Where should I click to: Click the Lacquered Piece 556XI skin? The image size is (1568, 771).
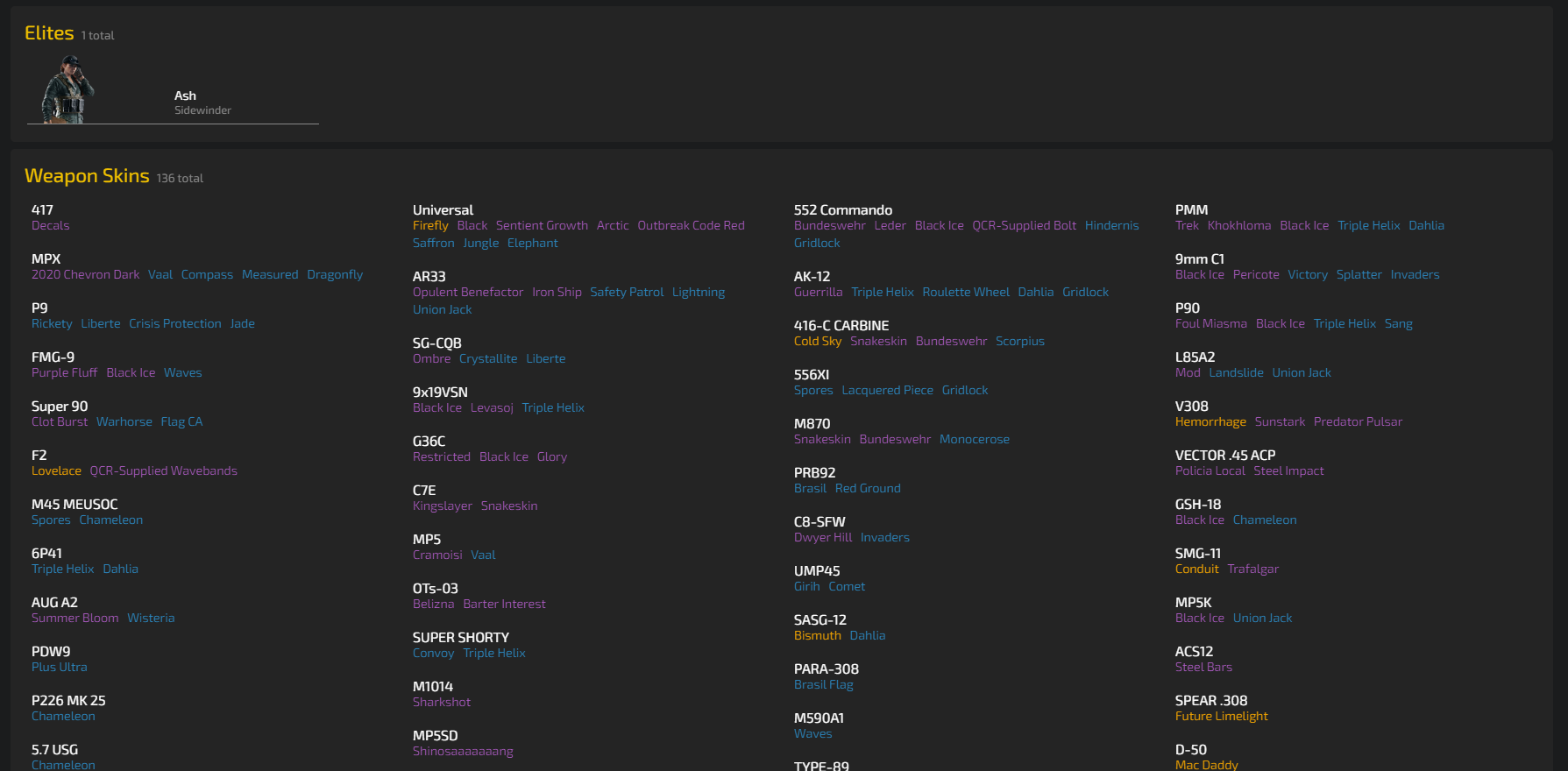tap(888, 390)
